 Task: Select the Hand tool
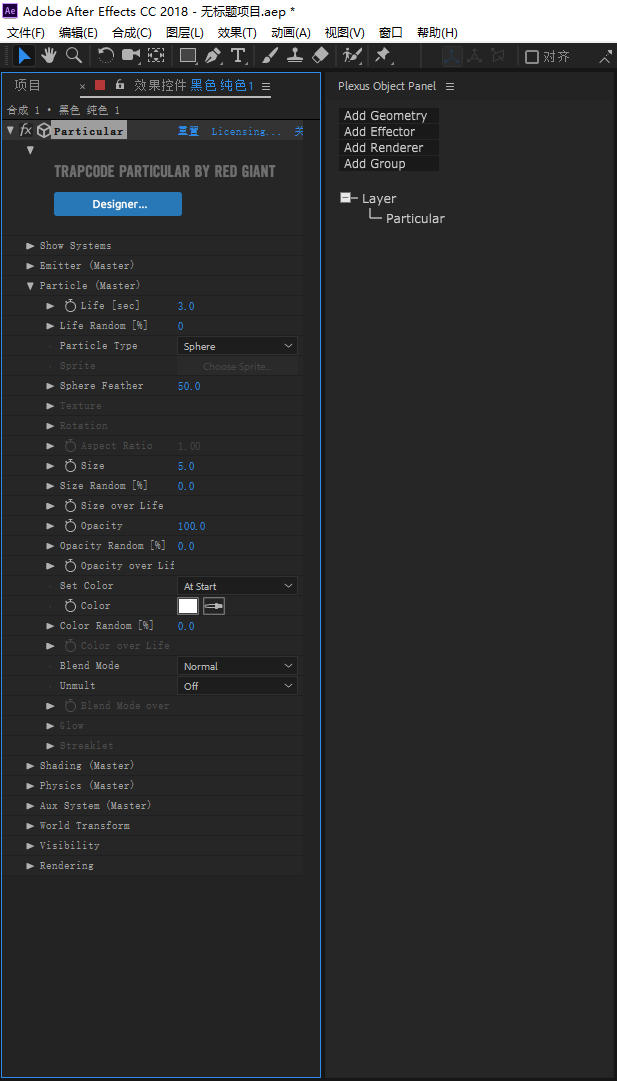click(x=49, y=56)
